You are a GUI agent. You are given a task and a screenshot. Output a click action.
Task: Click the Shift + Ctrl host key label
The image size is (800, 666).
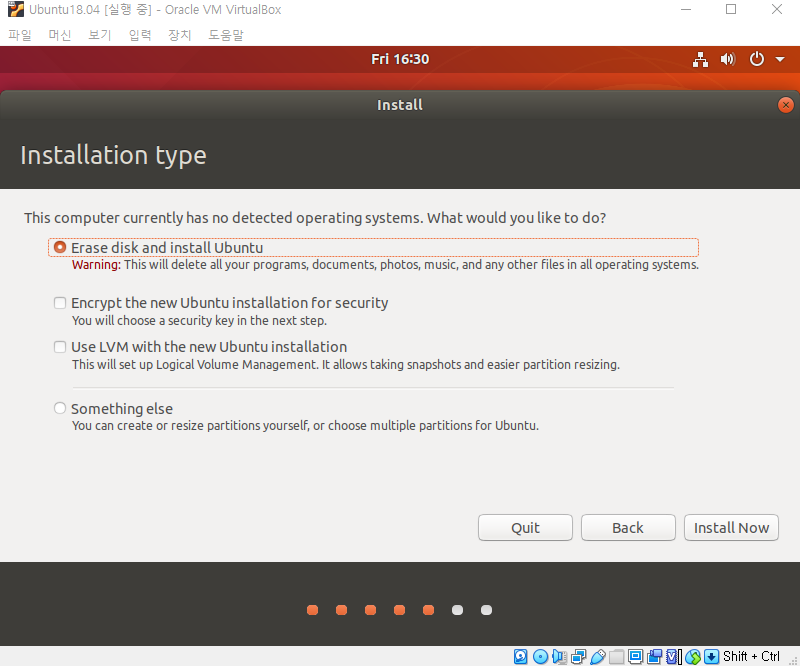click(751, 656)
